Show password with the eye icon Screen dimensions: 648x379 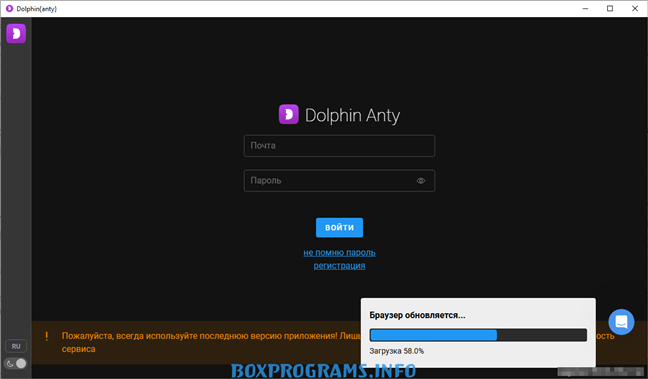tap(421, 181)
